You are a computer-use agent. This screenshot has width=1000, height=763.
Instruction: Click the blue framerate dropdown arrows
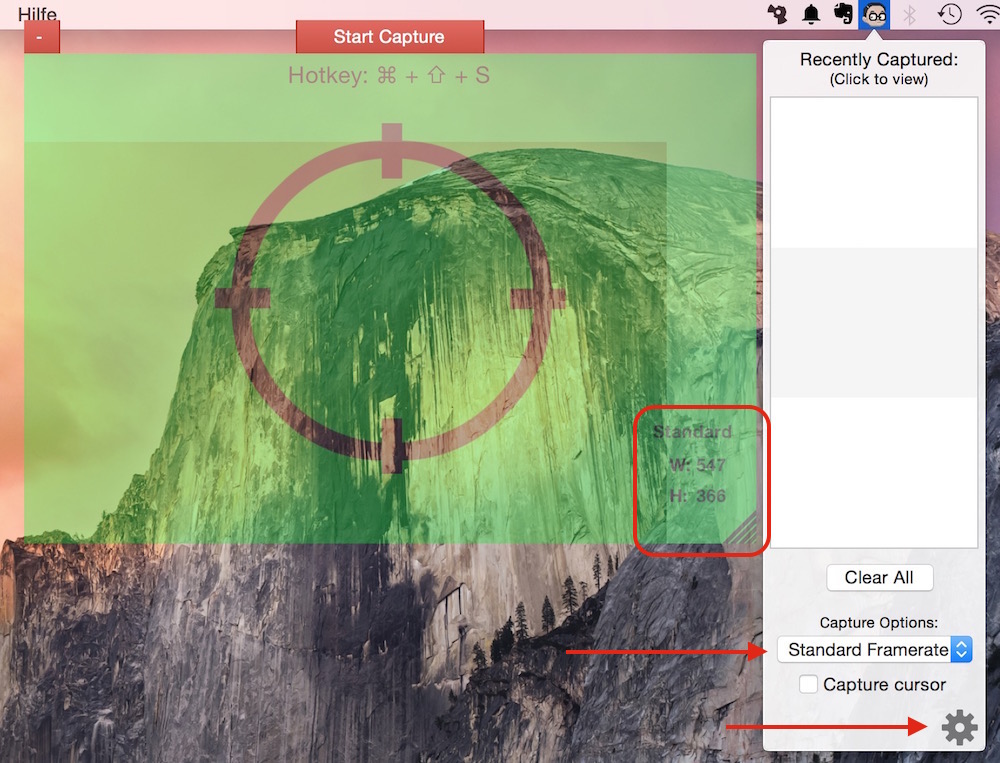pos(961,650)
